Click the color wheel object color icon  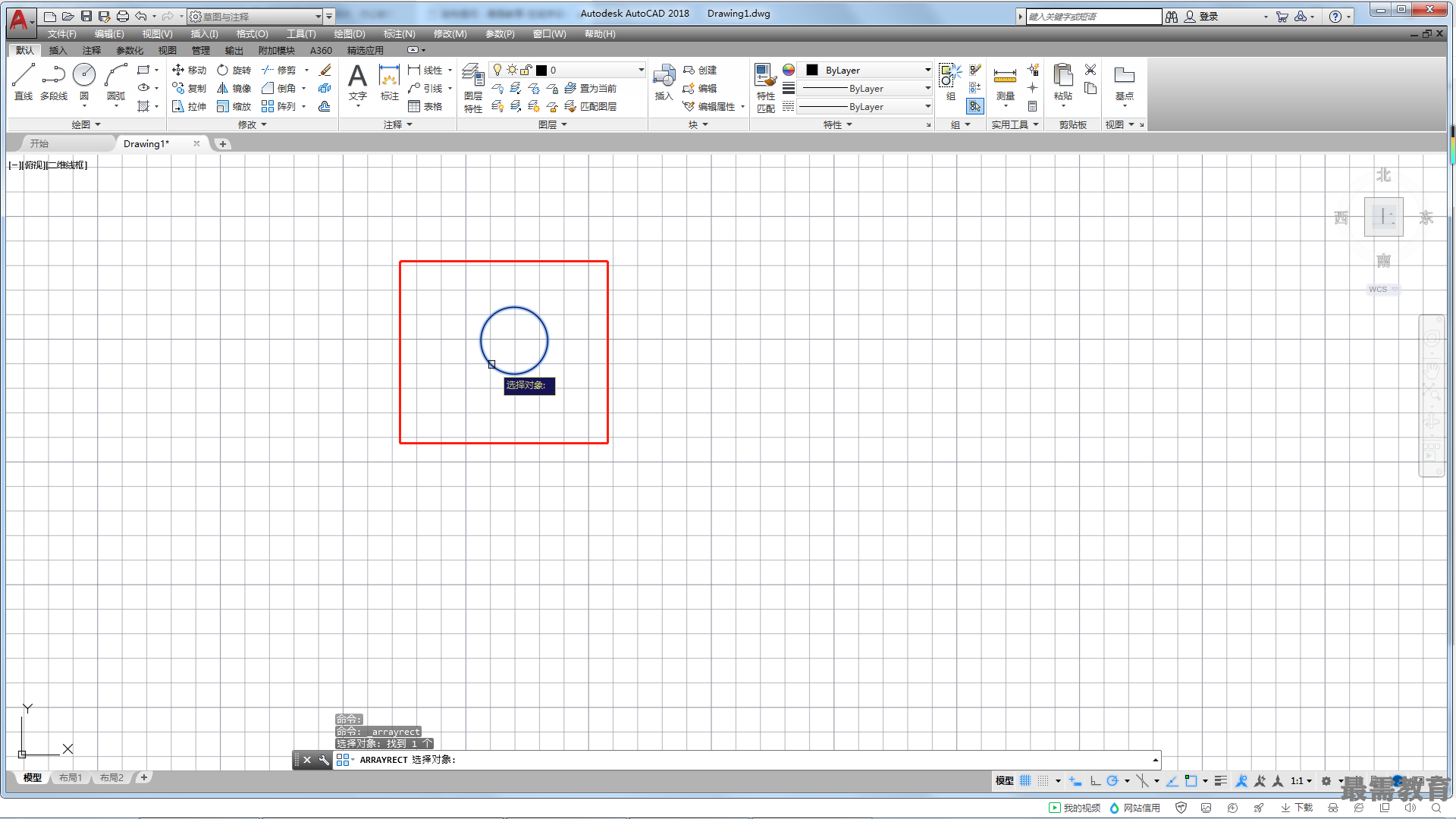click(789, 70)
